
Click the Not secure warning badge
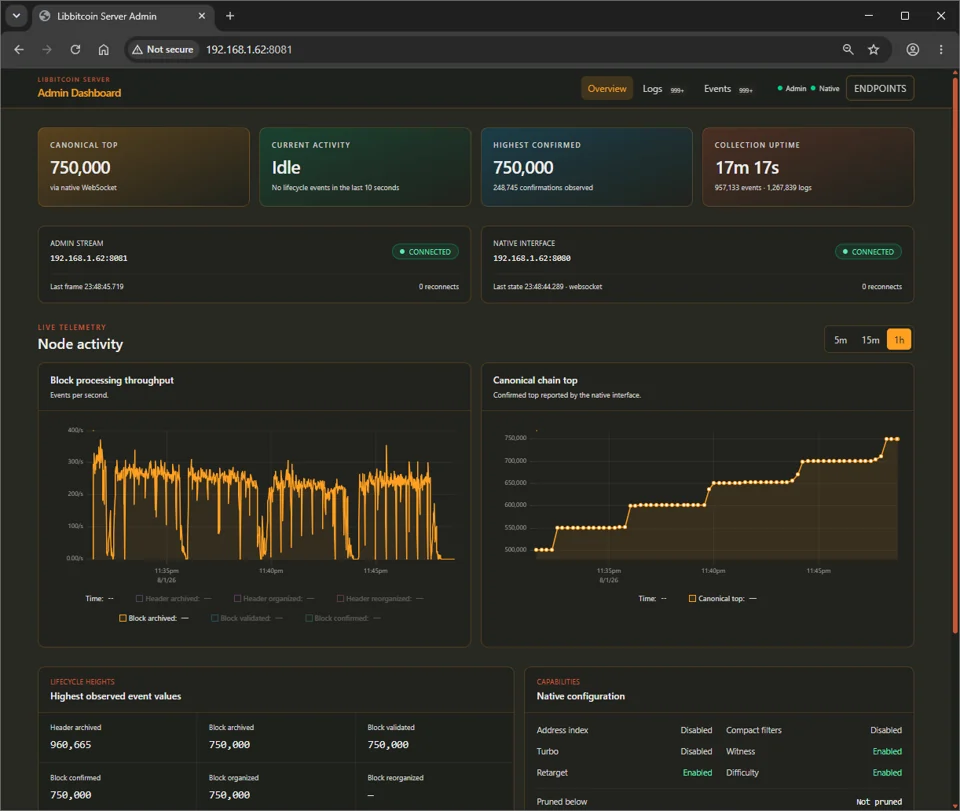[x=163, y=50]
